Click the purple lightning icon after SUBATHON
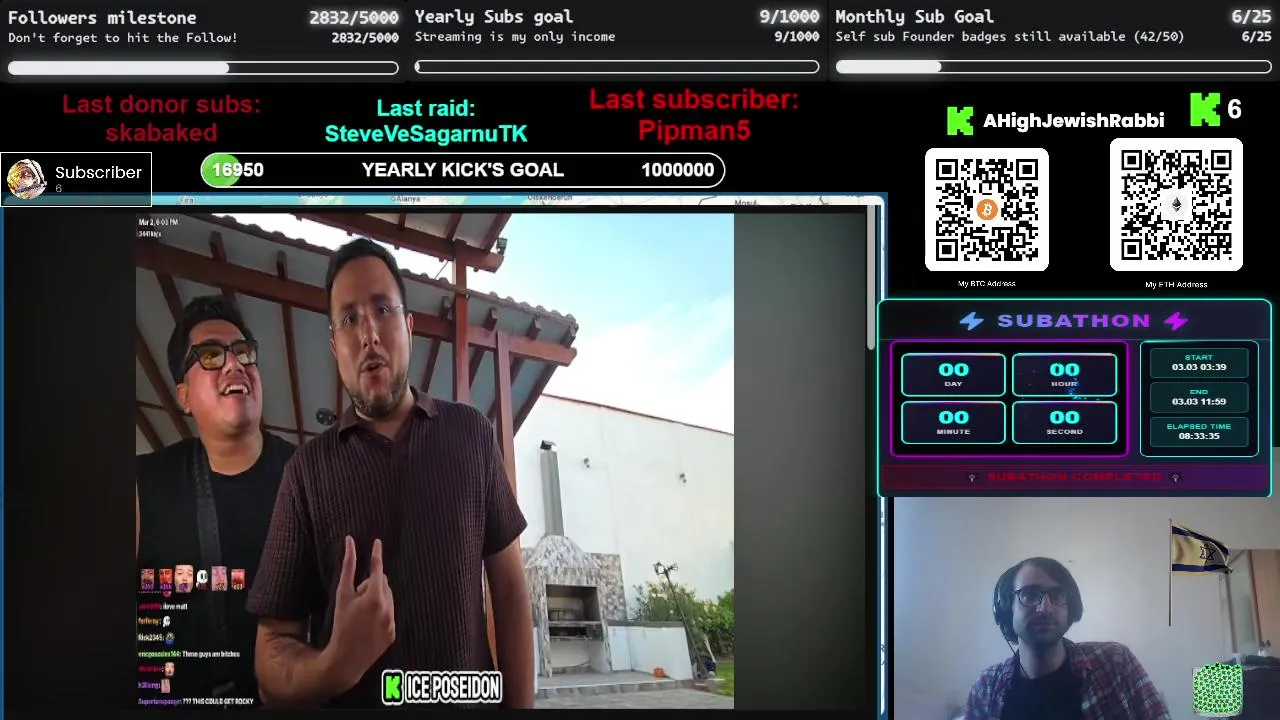Viewport: 1280px width, 720px height. [1176, 321]
